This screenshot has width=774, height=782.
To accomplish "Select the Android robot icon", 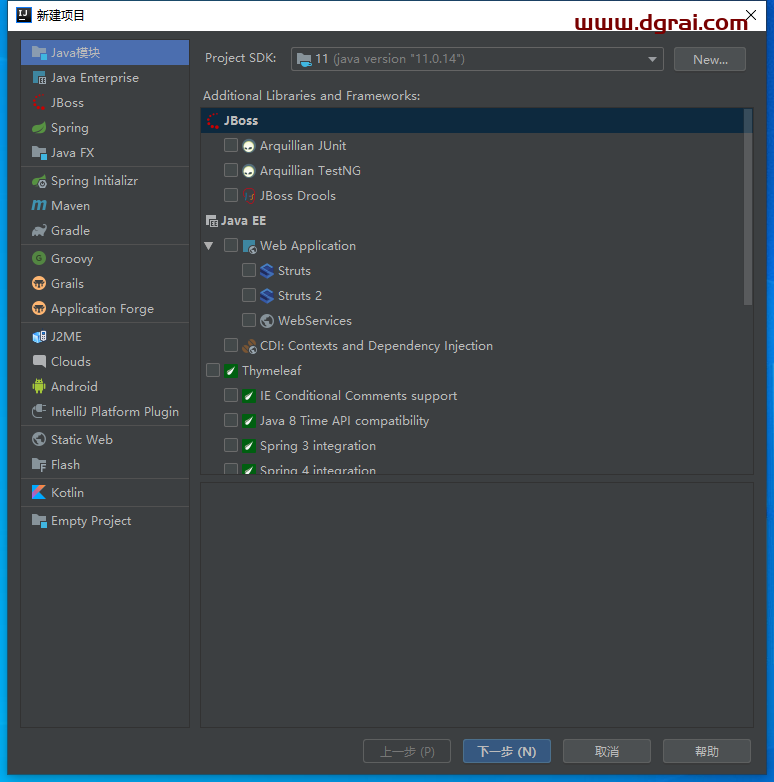I will tap(39, 387).
